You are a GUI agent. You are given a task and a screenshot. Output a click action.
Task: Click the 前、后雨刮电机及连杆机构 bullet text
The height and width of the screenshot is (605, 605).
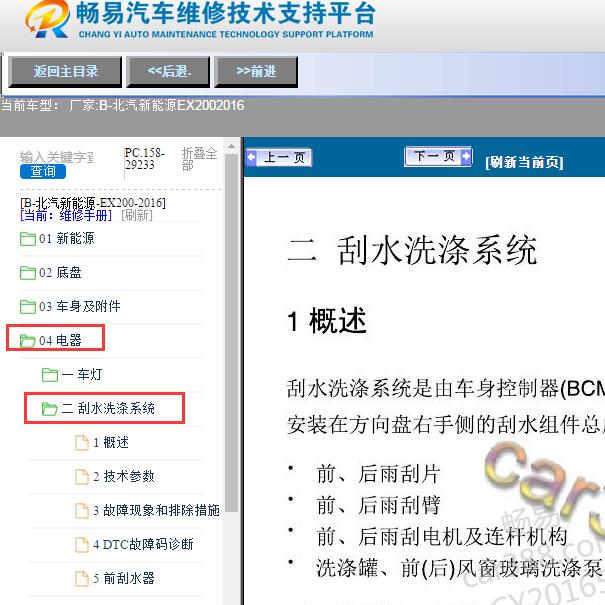tap(442, 537)
